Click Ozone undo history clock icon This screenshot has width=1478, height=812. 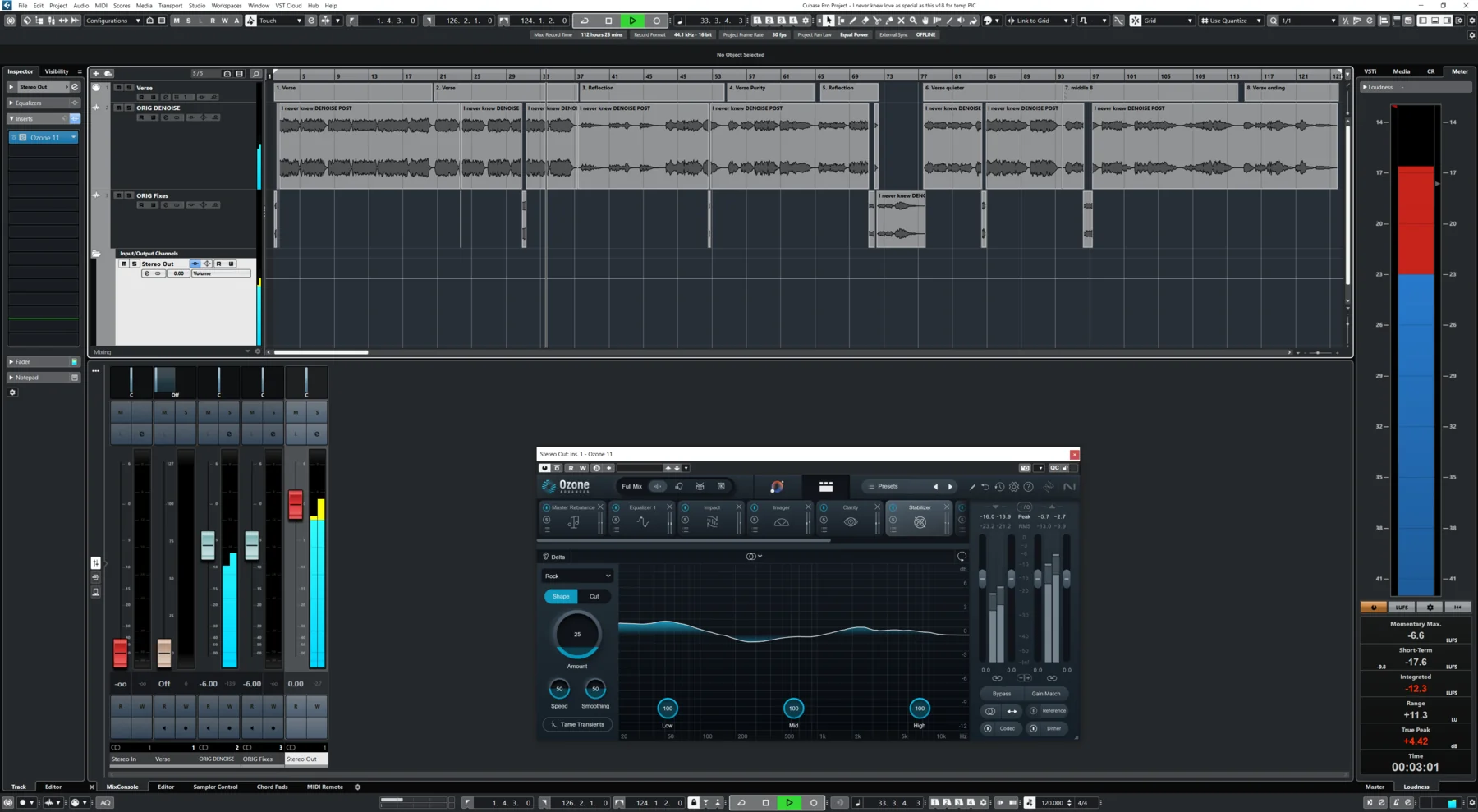coord(999,487)
